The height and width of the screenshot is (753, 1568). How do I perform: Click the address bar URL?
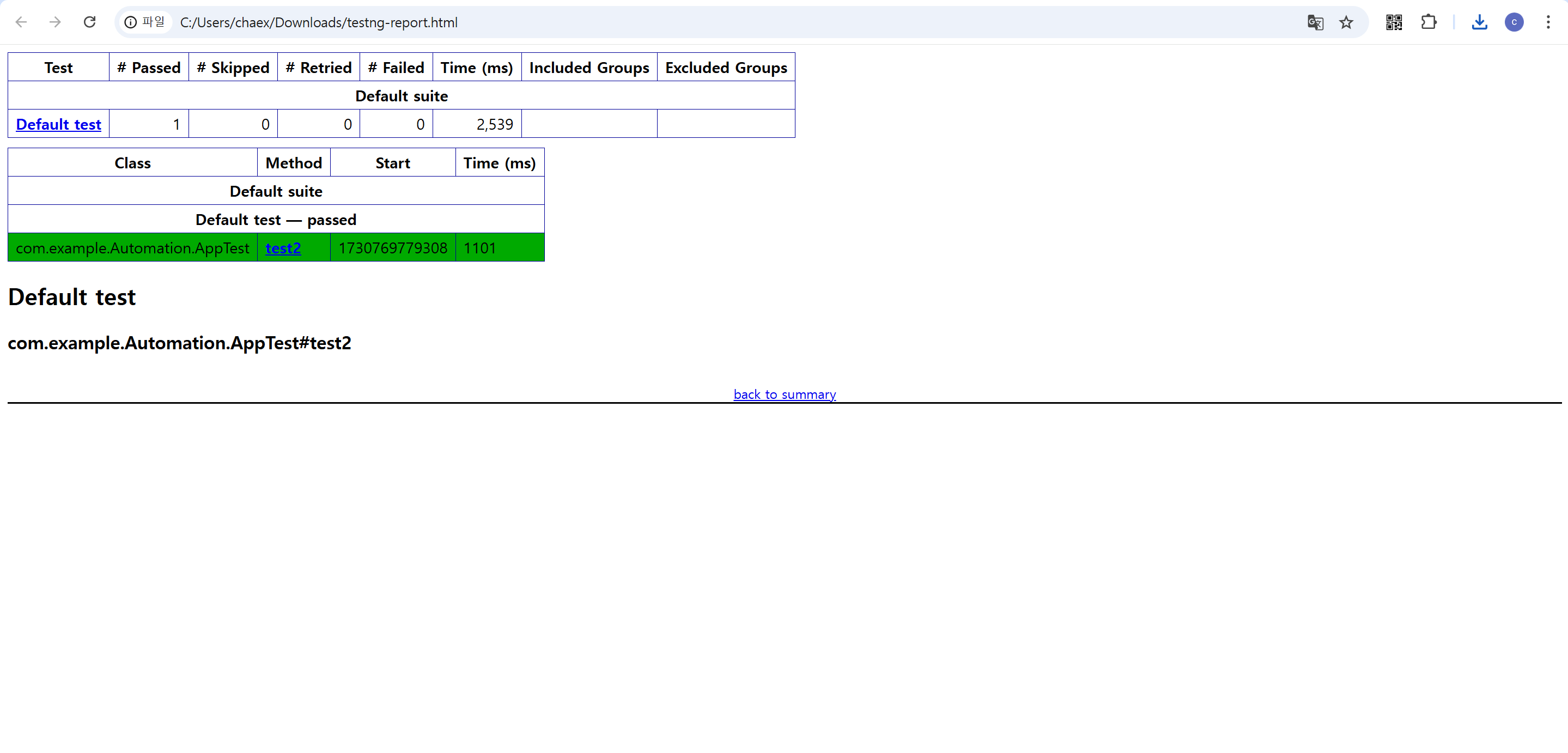tap(318, 22)
